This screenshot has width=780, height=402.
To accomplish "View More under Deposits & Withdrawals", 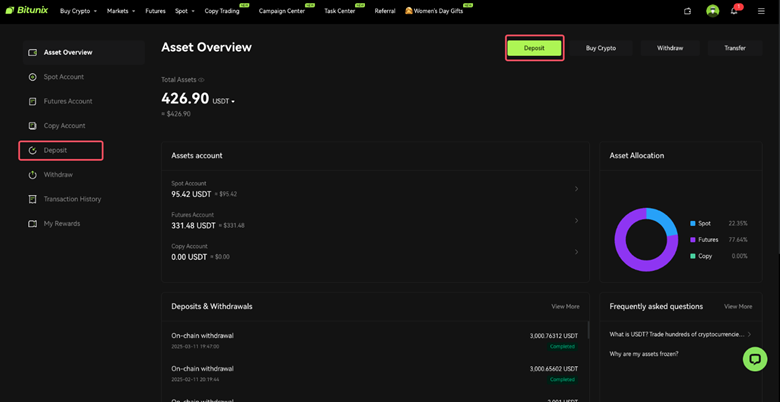I will [565, 306].
